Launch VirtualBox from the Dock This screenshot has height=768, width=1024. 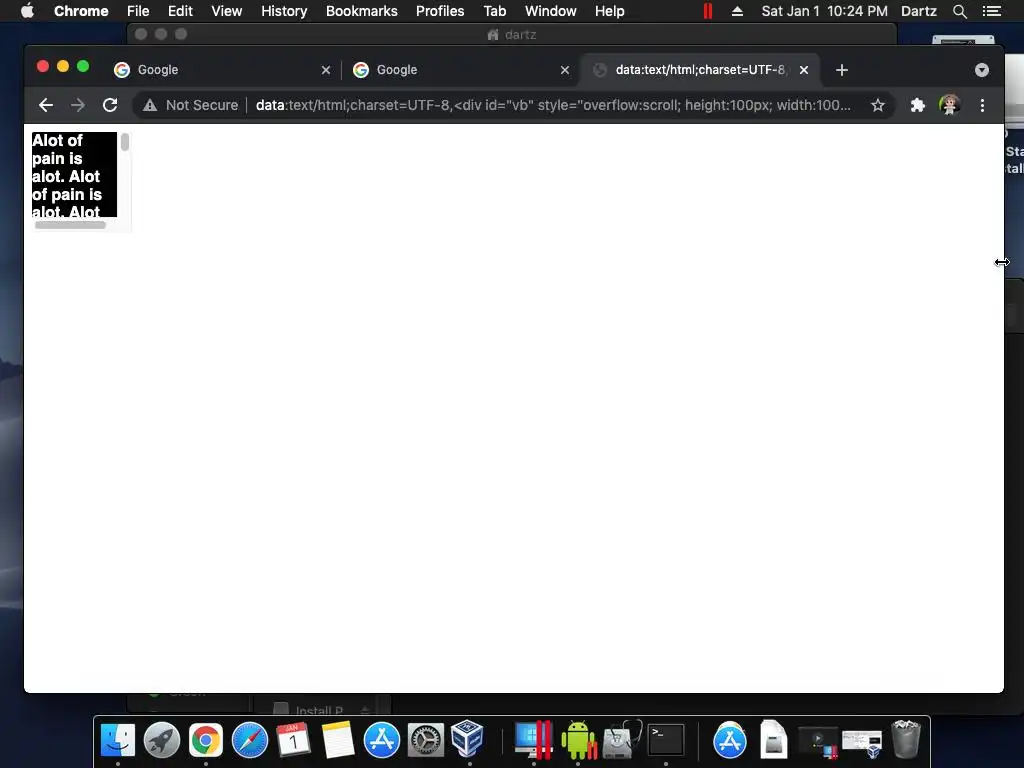click(468, 739)
